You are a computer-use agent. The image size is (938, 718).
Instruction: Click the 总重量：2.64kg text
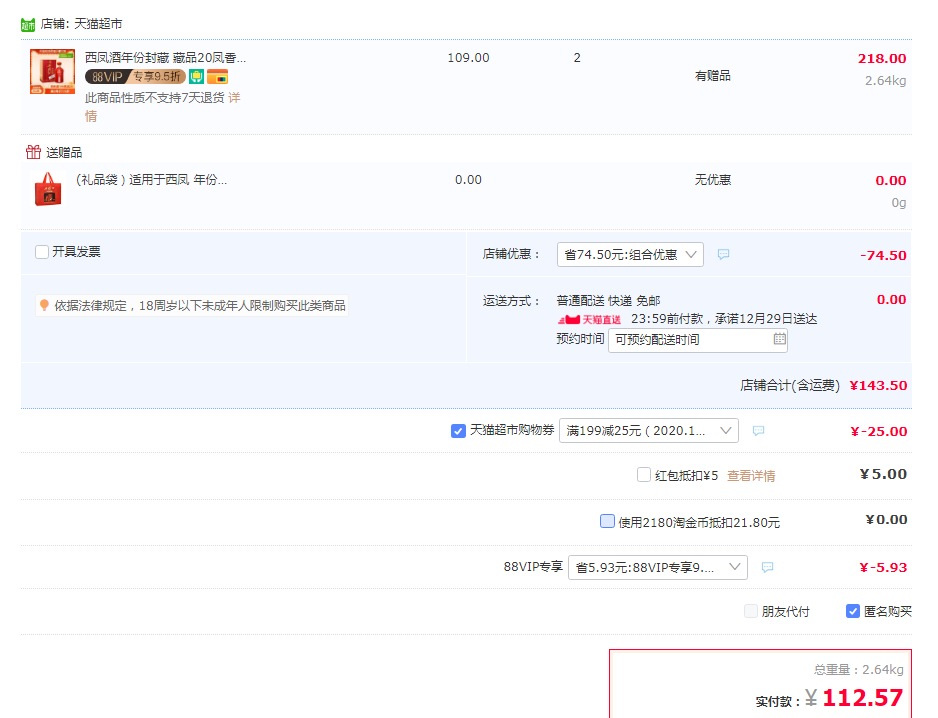[x=858, y=670]
